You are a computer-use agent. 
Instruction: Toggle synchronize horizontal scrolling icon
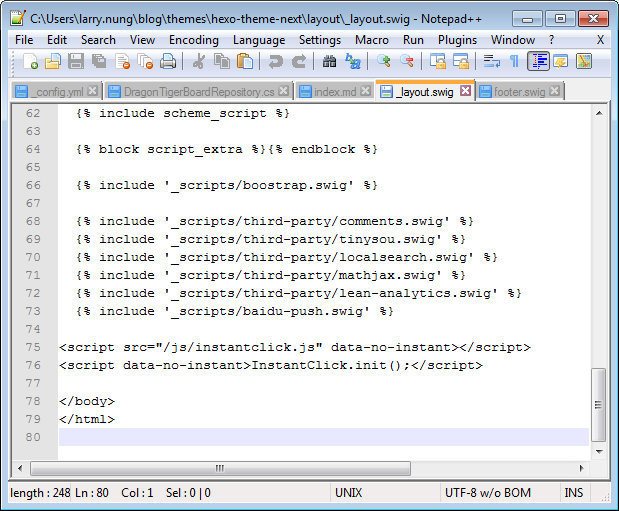[x=460, y=62]
